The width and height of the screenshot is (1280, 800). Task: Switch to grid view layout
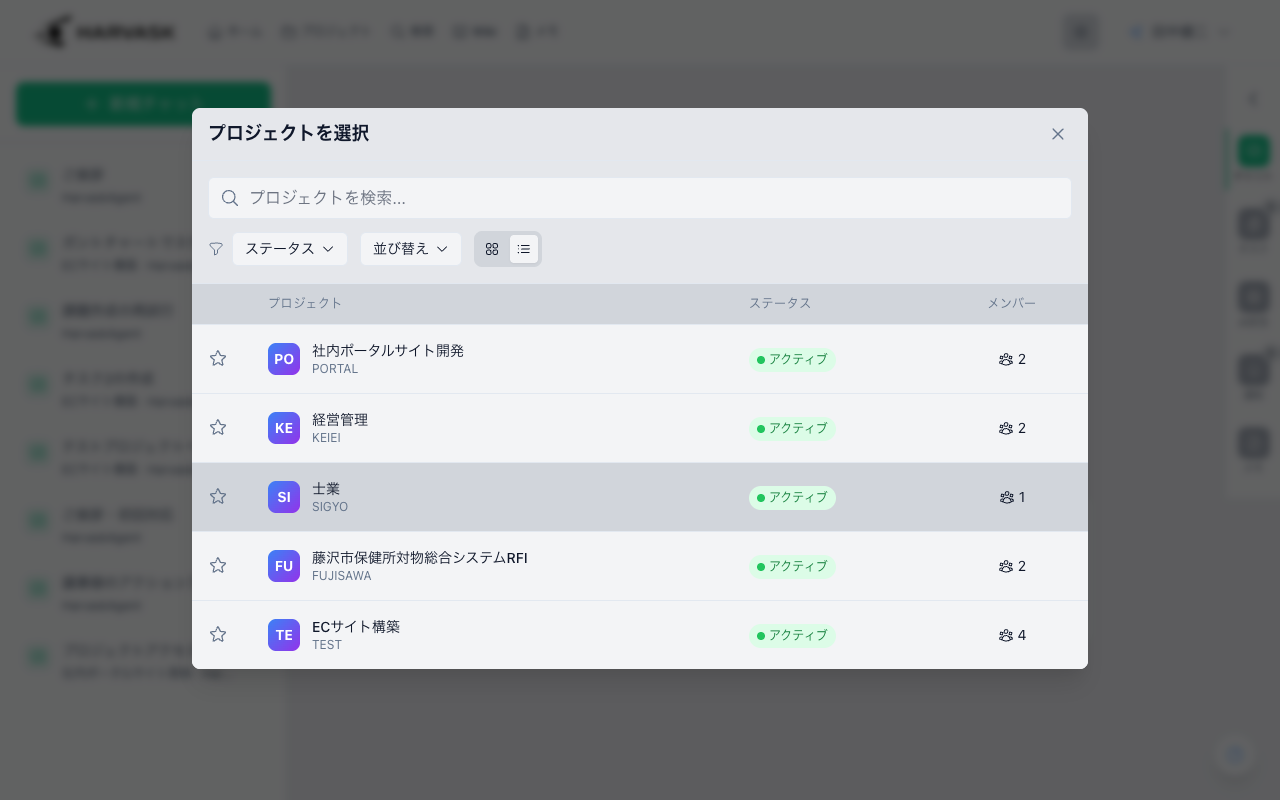492,249
